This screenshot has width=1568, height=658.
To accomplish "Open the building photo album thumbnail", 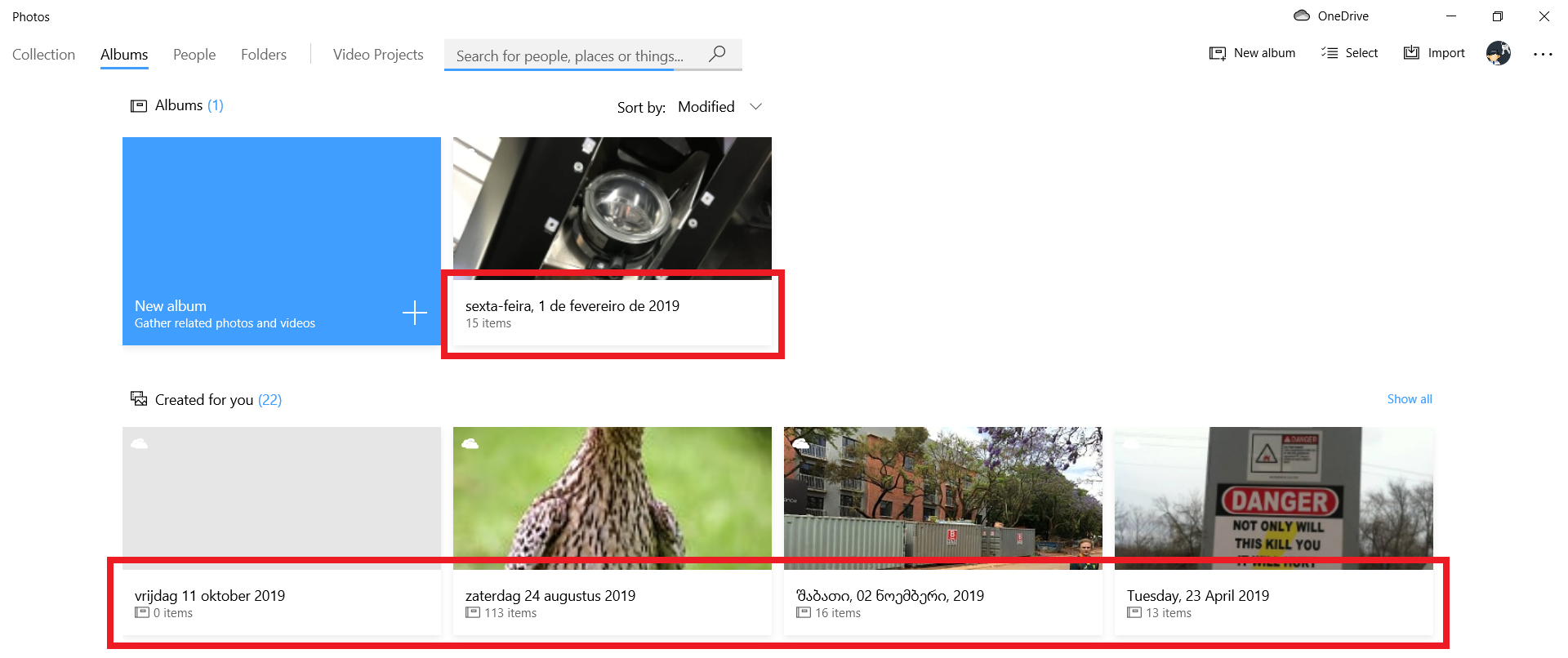I will 943,498.
